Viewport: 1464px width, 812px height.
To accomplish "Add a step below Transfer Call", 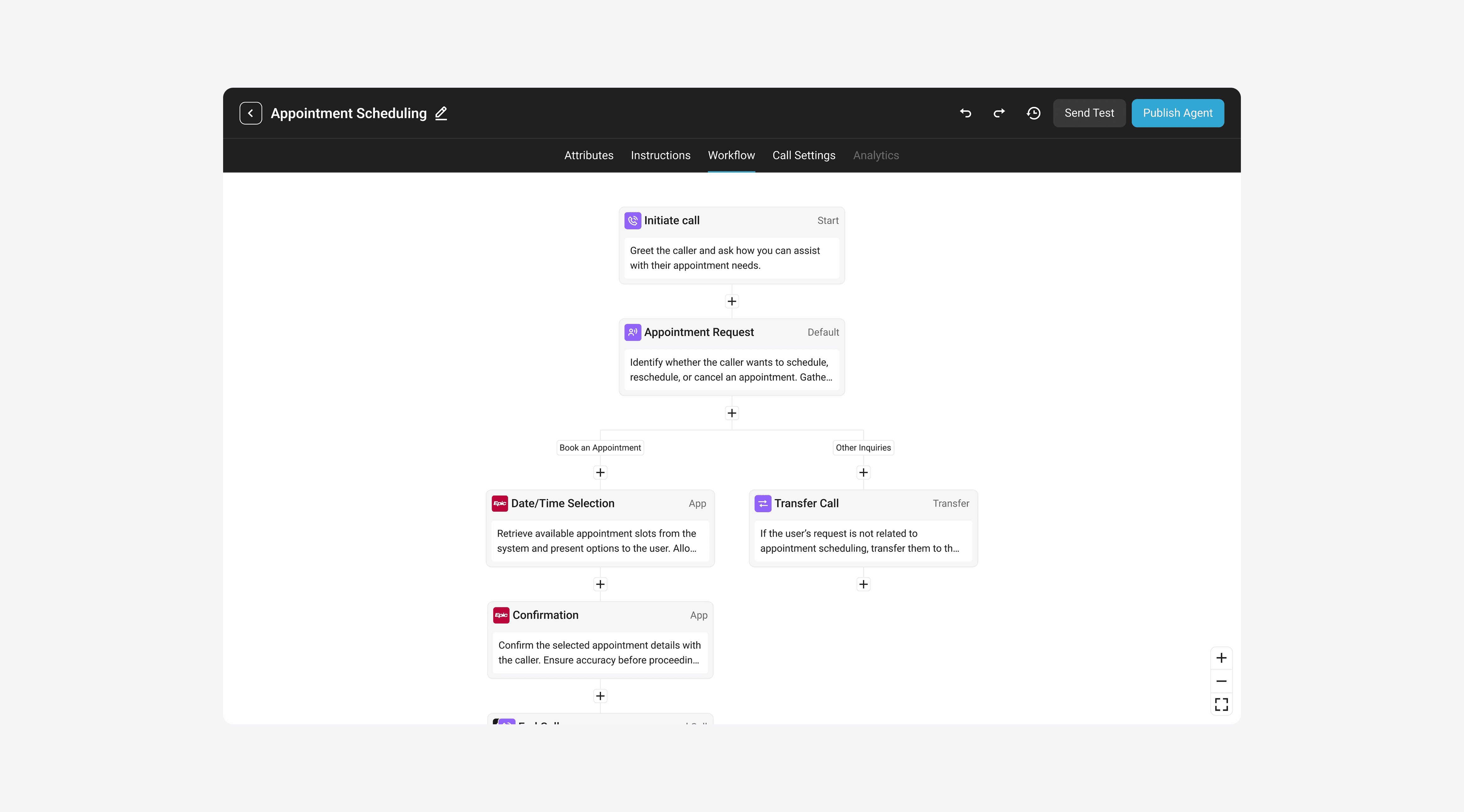I will (x=863, y=584).
